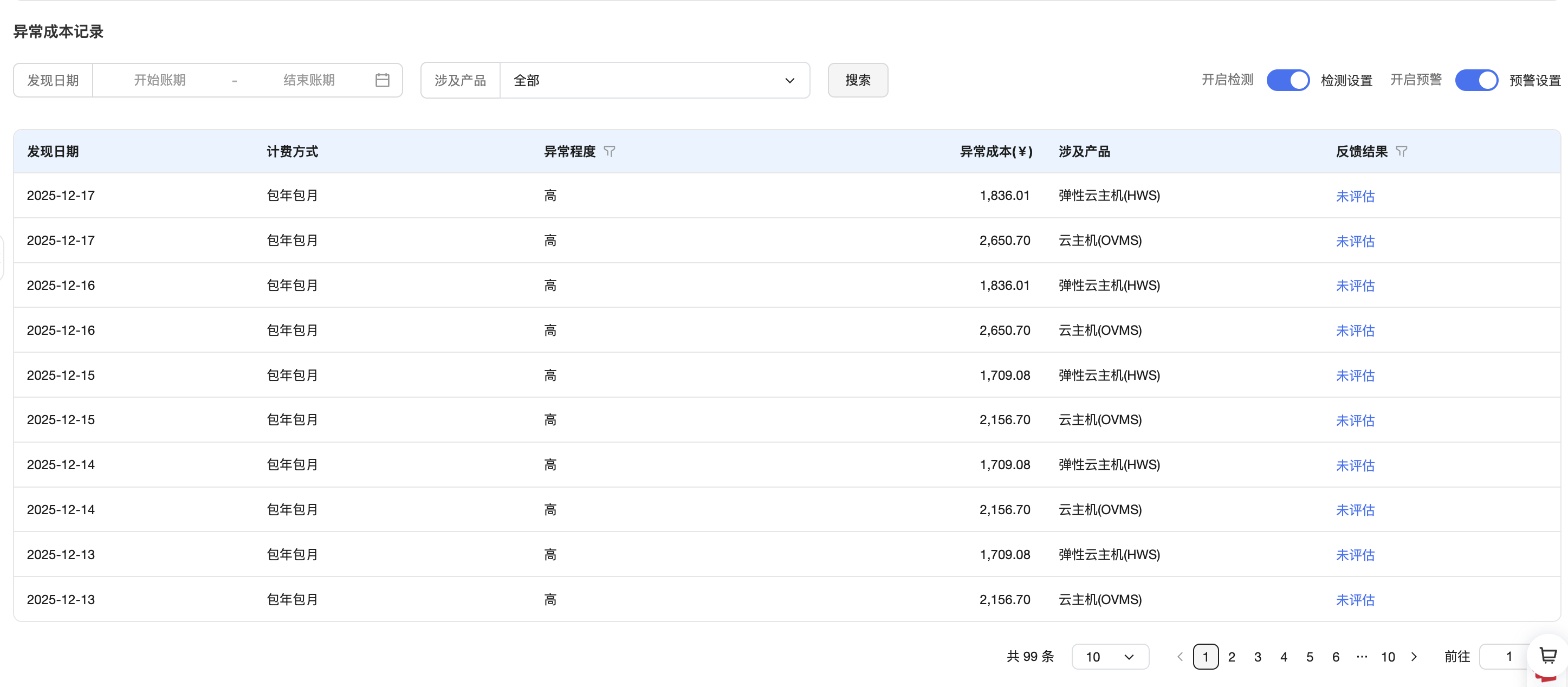Open the filter icon beside 异常程度 column
Screen dimensions: 1568x687
tap(610, 152)
